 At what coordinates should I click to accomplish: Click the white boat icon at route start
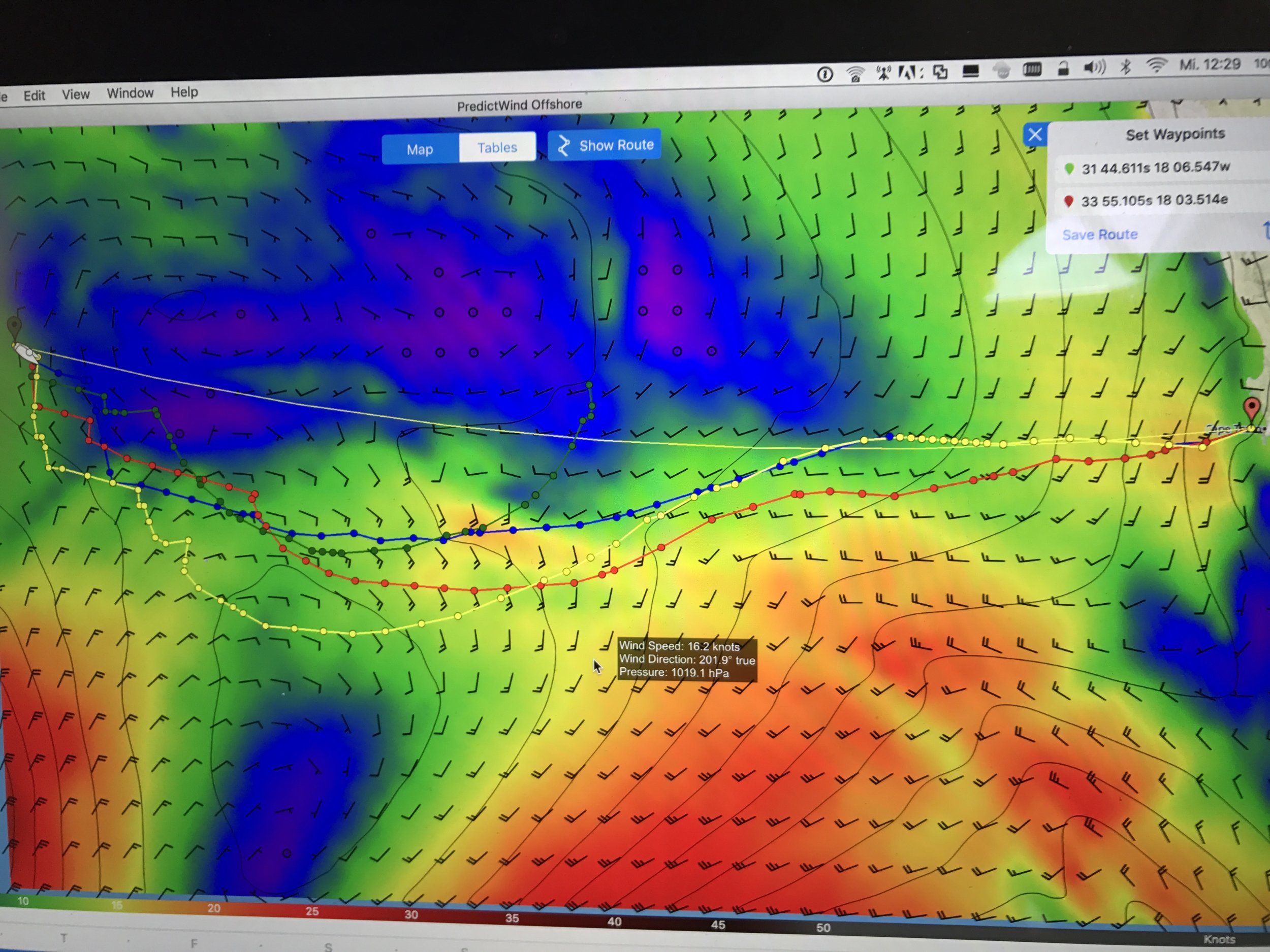coord(26,352)
